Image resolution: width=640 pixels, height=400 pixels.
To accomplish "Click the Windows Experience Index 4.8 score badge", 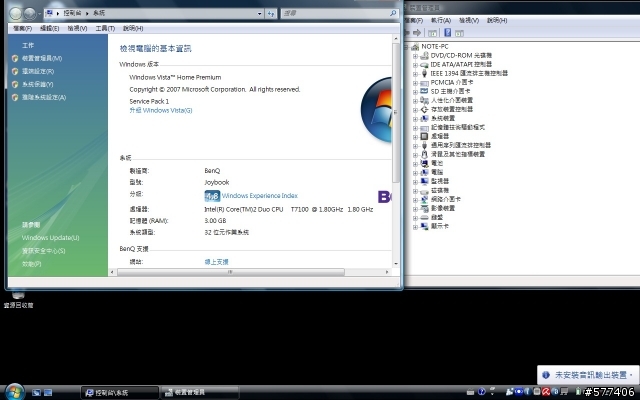I will coord(212,196).
